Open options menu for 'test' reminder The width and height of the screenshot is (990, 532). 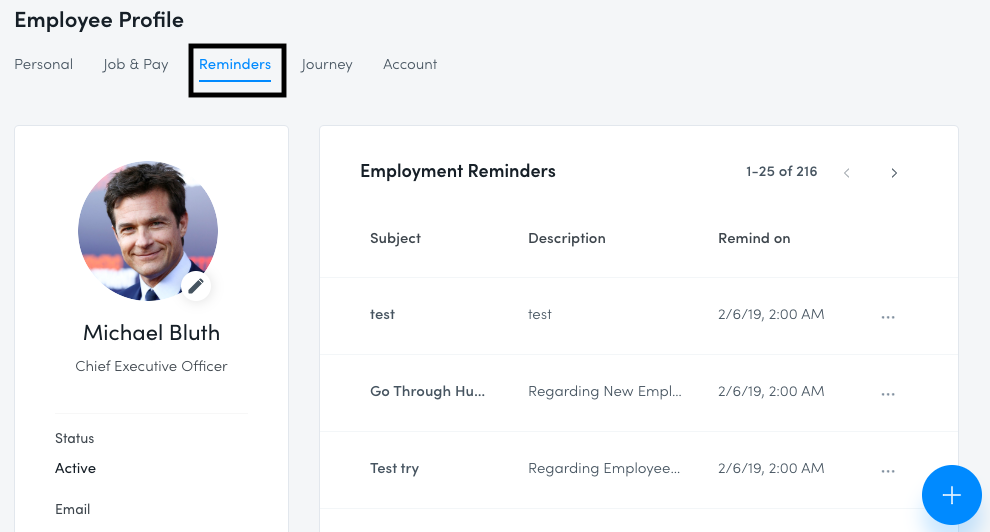click(888, 316)
